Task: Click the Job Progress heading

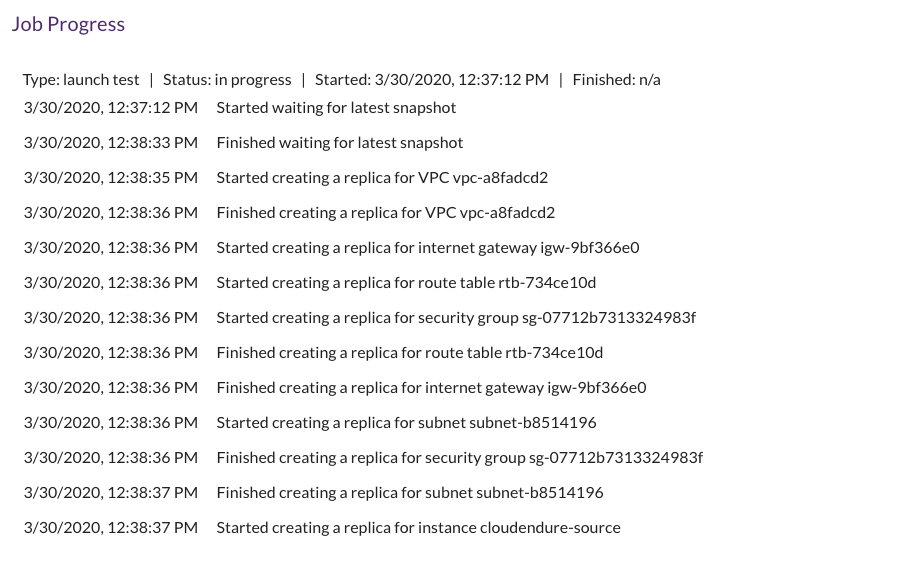Action: click(x=68, y=24)
